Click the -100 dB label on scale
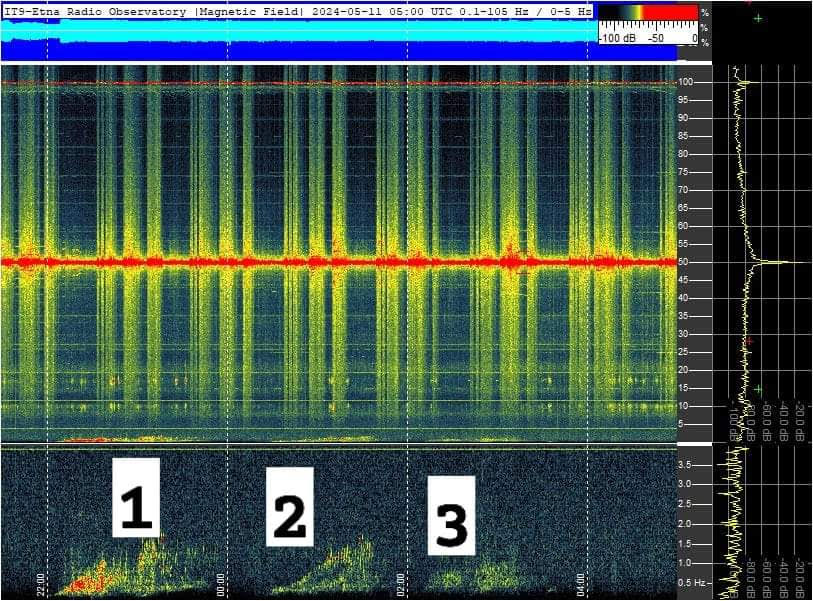 point(619,37)
